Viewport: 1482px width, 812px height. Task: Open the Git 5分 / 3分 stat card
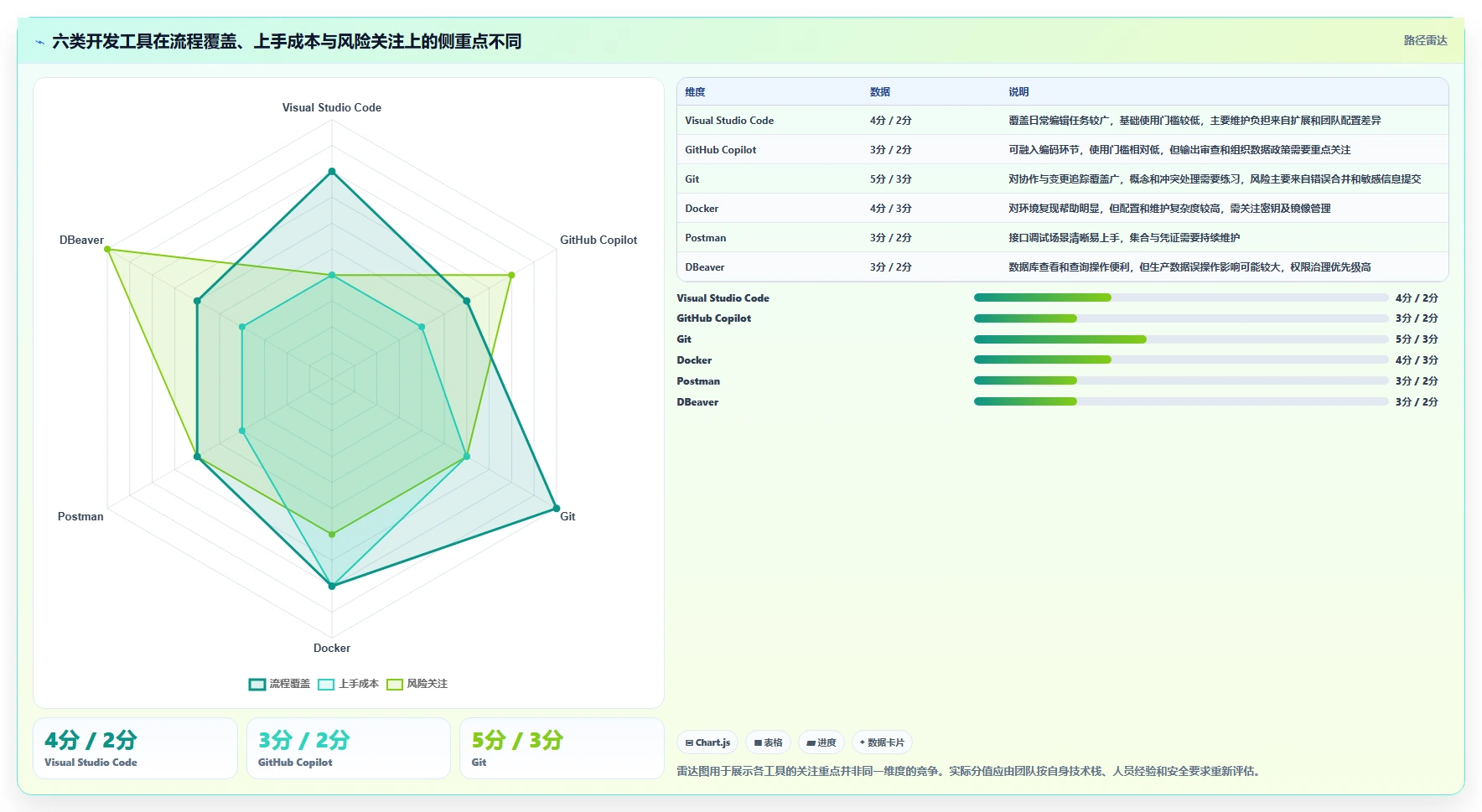point(562,748)
